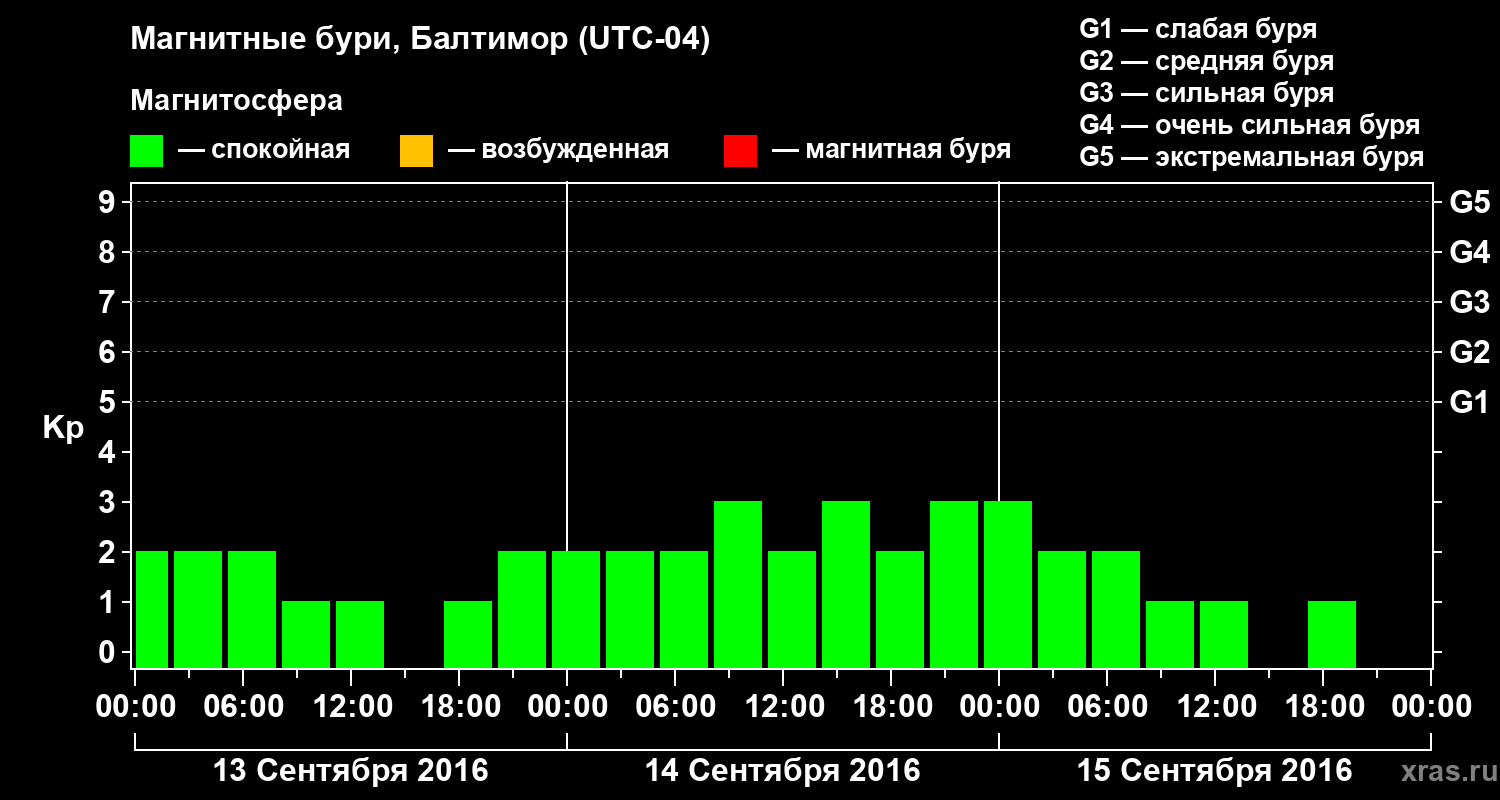
Task: Click the 14 September 15:00–18:00 bar
Action: pos(846,584)
